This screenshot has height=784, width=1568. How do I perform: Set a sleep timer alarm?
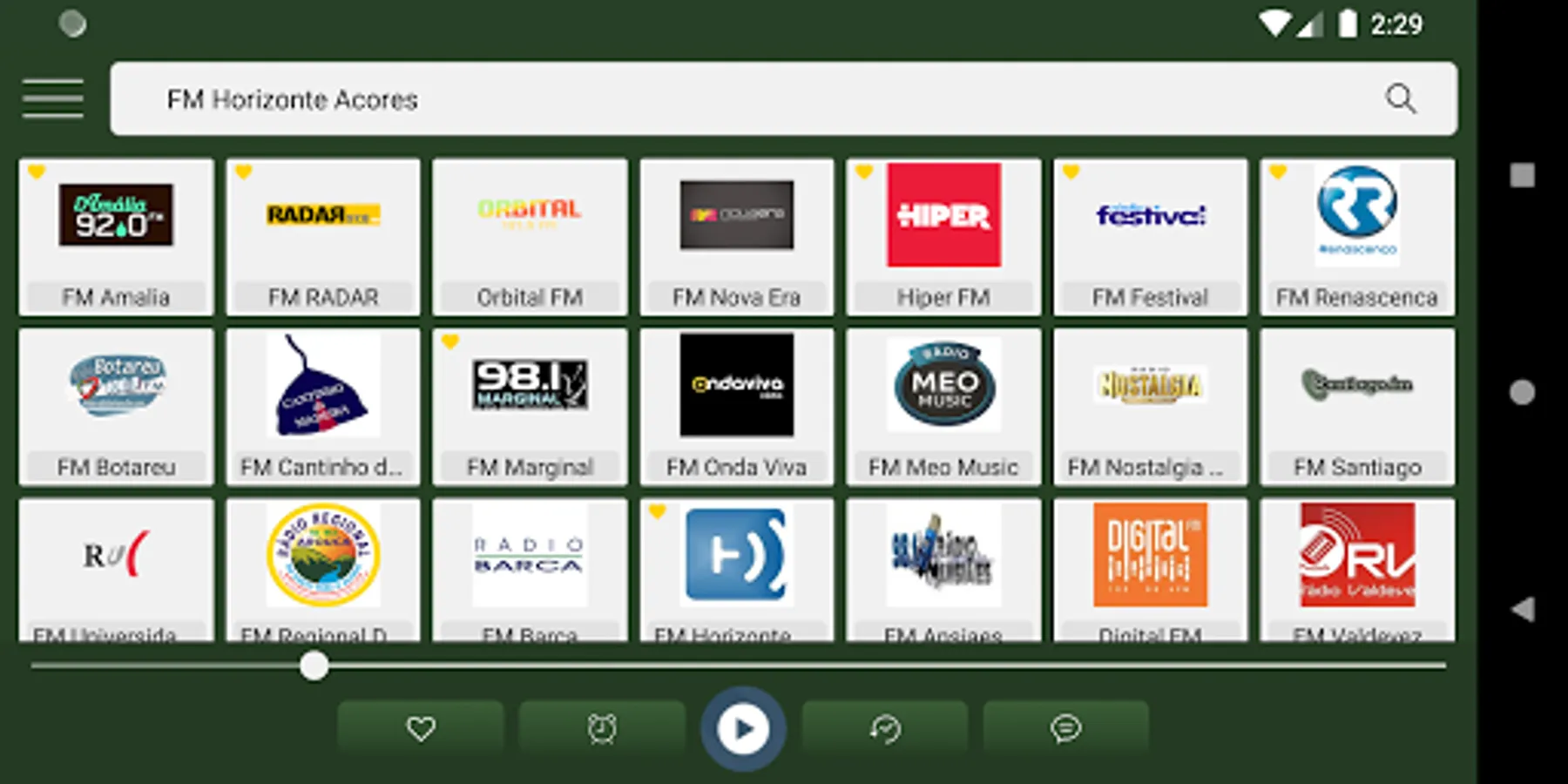point(602,728)
